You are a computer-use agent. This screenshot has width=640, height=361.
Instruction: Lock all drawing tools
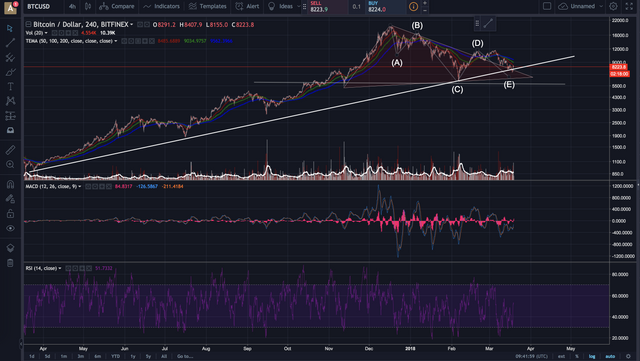coord(10,213)
